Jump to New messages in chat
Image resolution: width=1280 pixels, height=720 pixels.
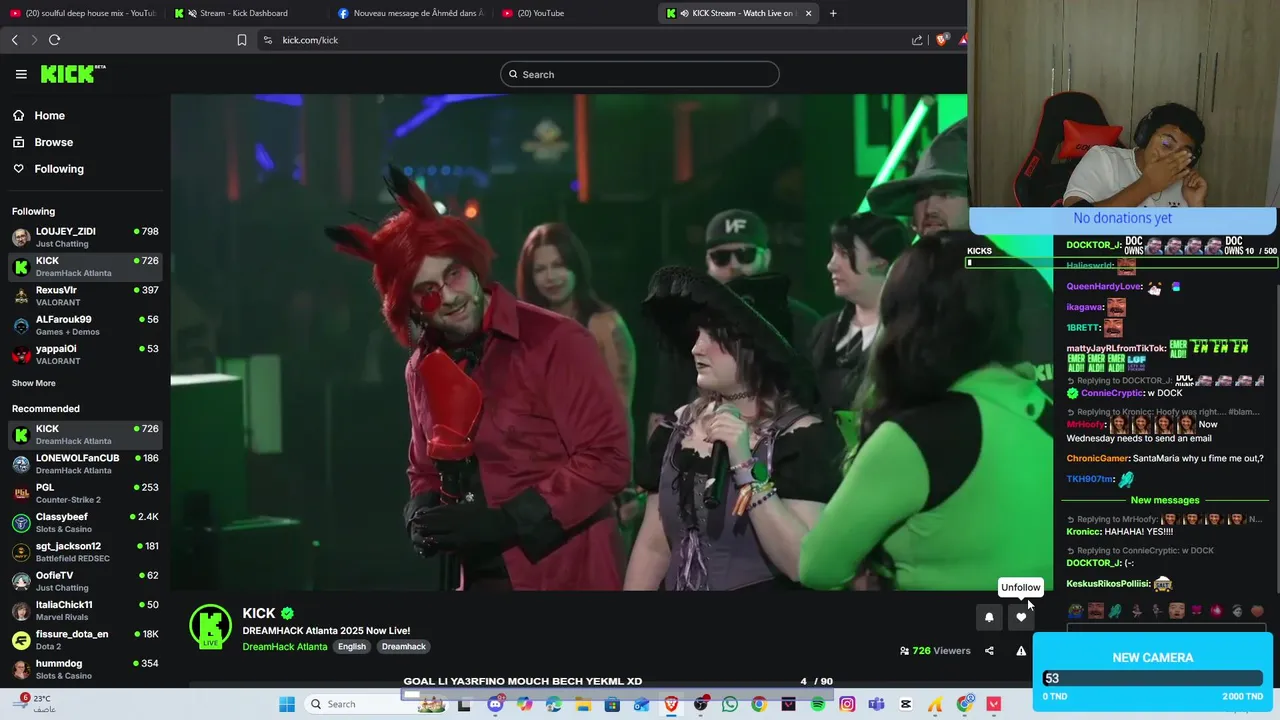(x=1165, y=500)
